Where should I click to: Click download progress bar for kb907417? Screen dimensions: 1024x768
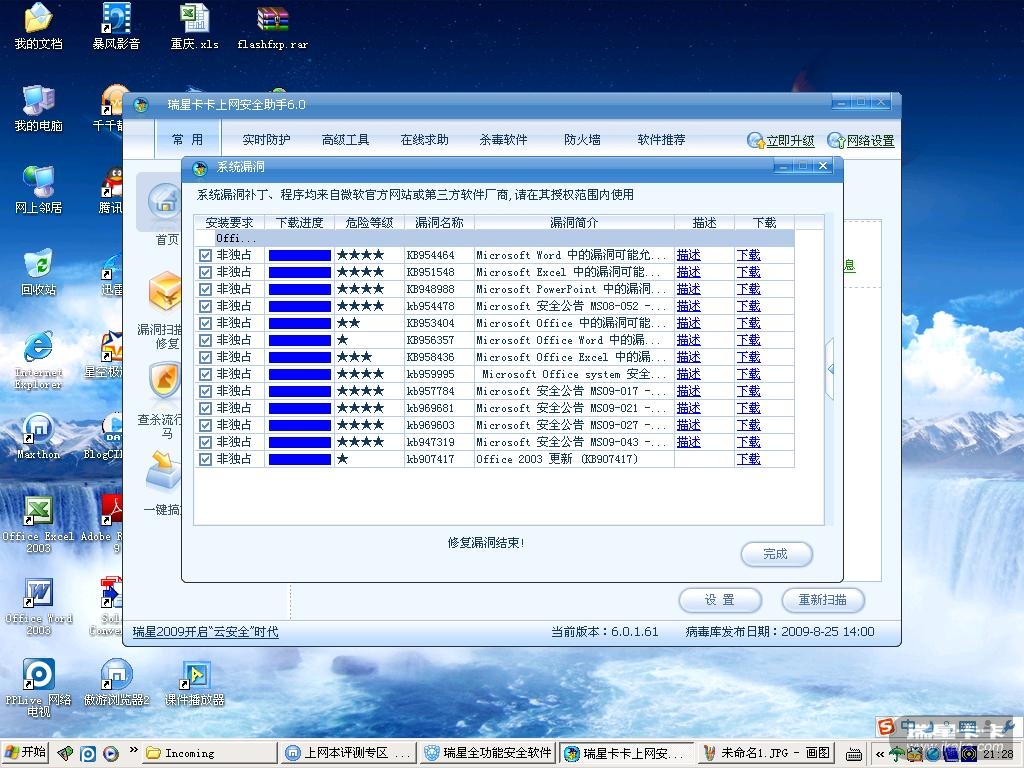[300, 459]
